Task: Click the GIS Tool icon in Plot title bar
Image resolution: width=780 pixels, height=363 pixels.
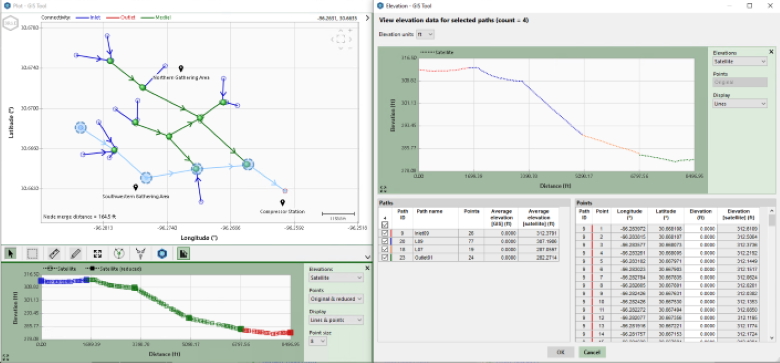Action: tap(6, 5)
